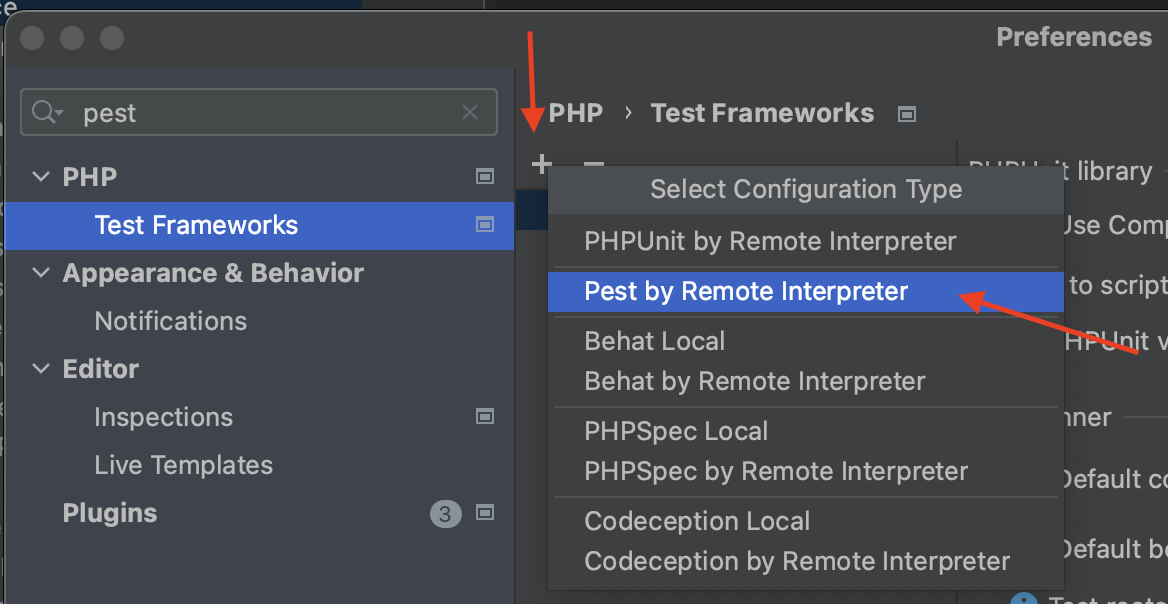Collapse the Editor section
Image resolution: width=1168 pixels, height=604 pixels.
tap(40, 369)
